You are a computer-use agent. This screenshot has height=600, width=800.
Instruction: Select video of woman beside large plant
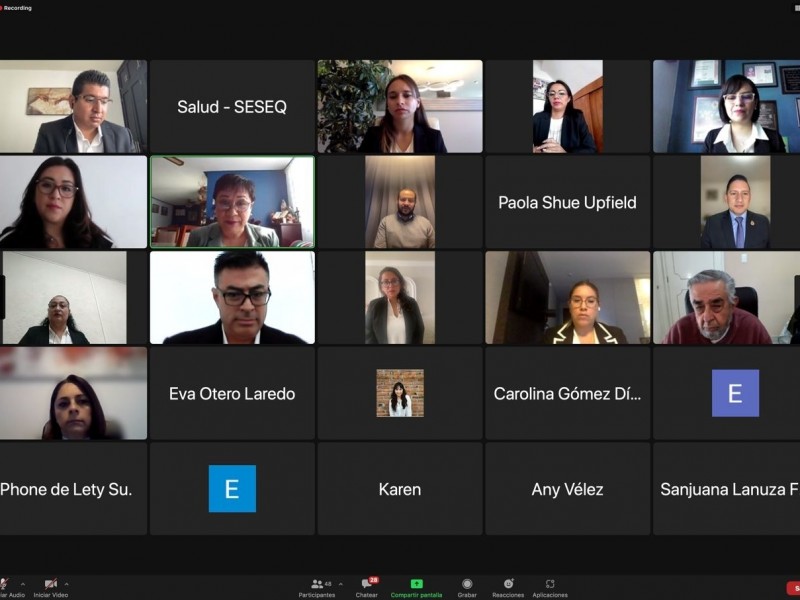click(x=400, y=106)
